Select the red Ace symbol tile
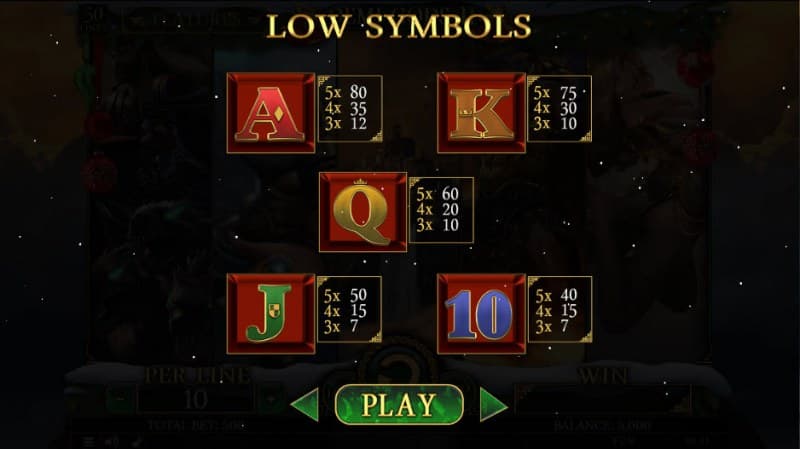The image size is (800, 449). pos(271,113)
